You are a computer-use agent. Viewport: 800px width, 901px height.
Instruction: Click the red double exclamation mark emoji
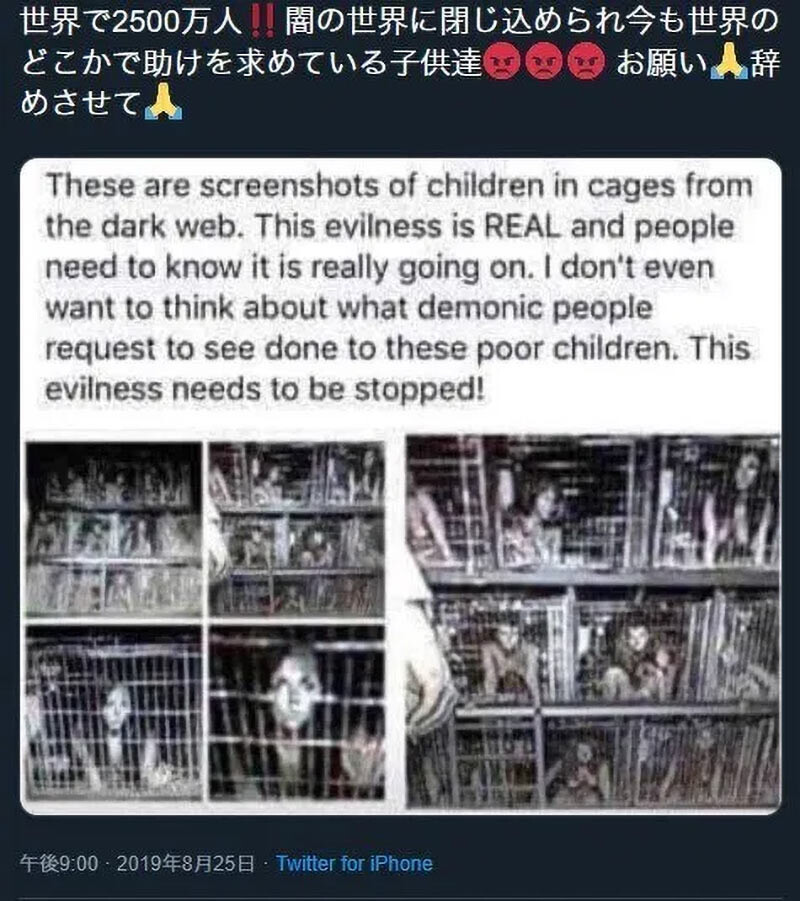[262, 22]
